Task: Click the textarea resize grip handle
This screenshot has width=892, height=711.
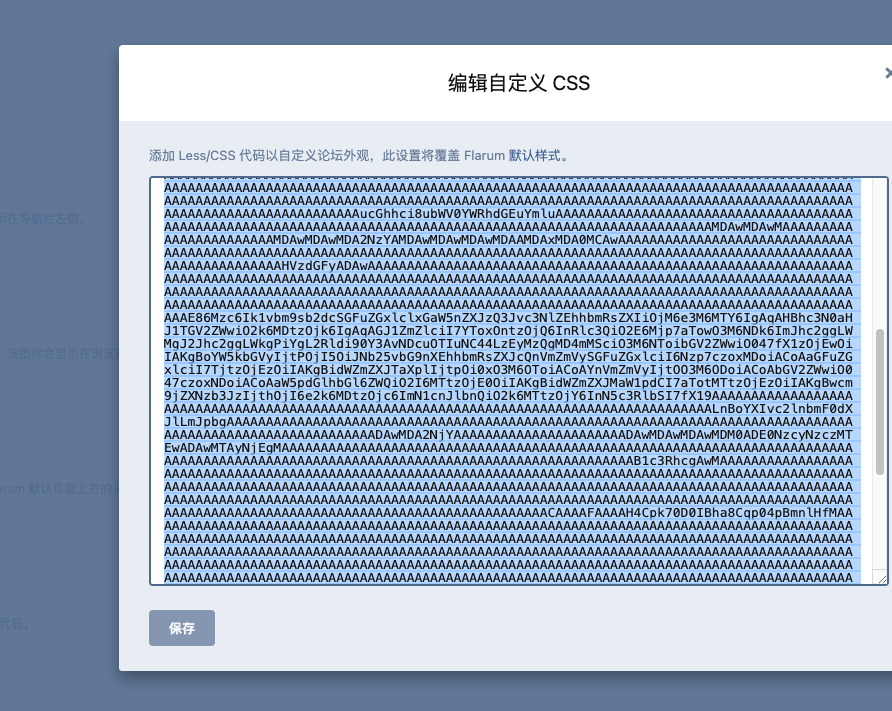Action: [x=882, y=578]
